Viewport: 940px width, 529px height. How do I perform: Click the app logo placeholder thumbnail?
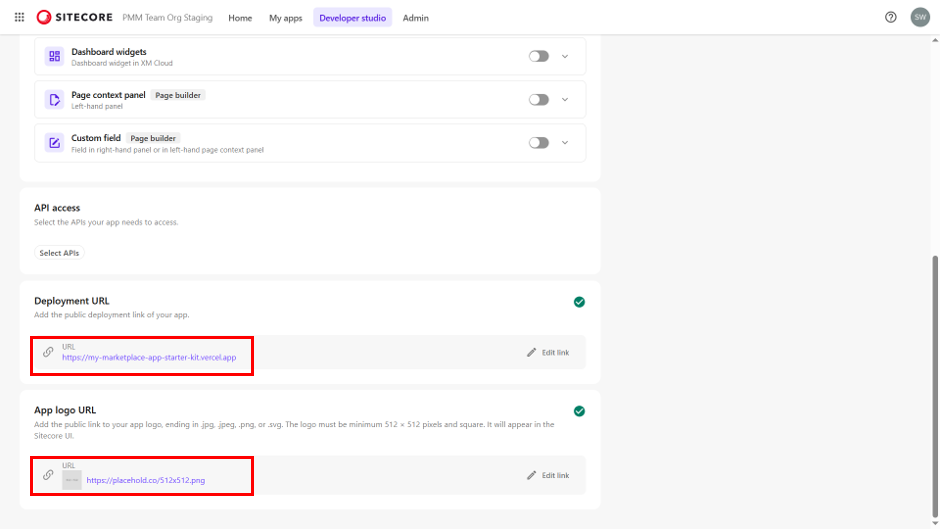(x=72, y=480)
